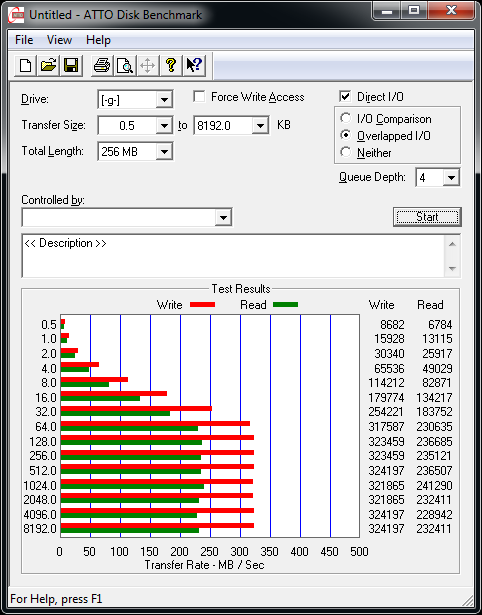482x615 pixels.
Task: Open the Total Length 256 MB dropdown
Action: 164,151
